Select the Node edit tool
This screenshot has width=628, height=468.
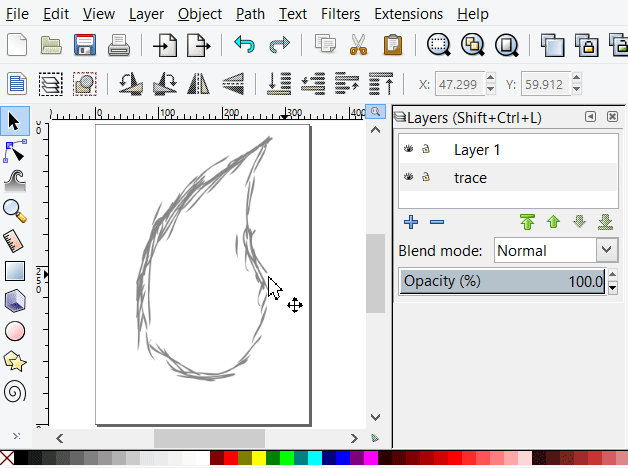click(x=14, y=151)
